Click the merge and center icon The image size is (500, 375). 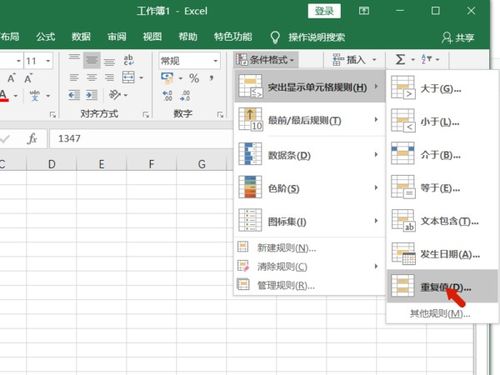pyautogui.click(x=129, y=77)
